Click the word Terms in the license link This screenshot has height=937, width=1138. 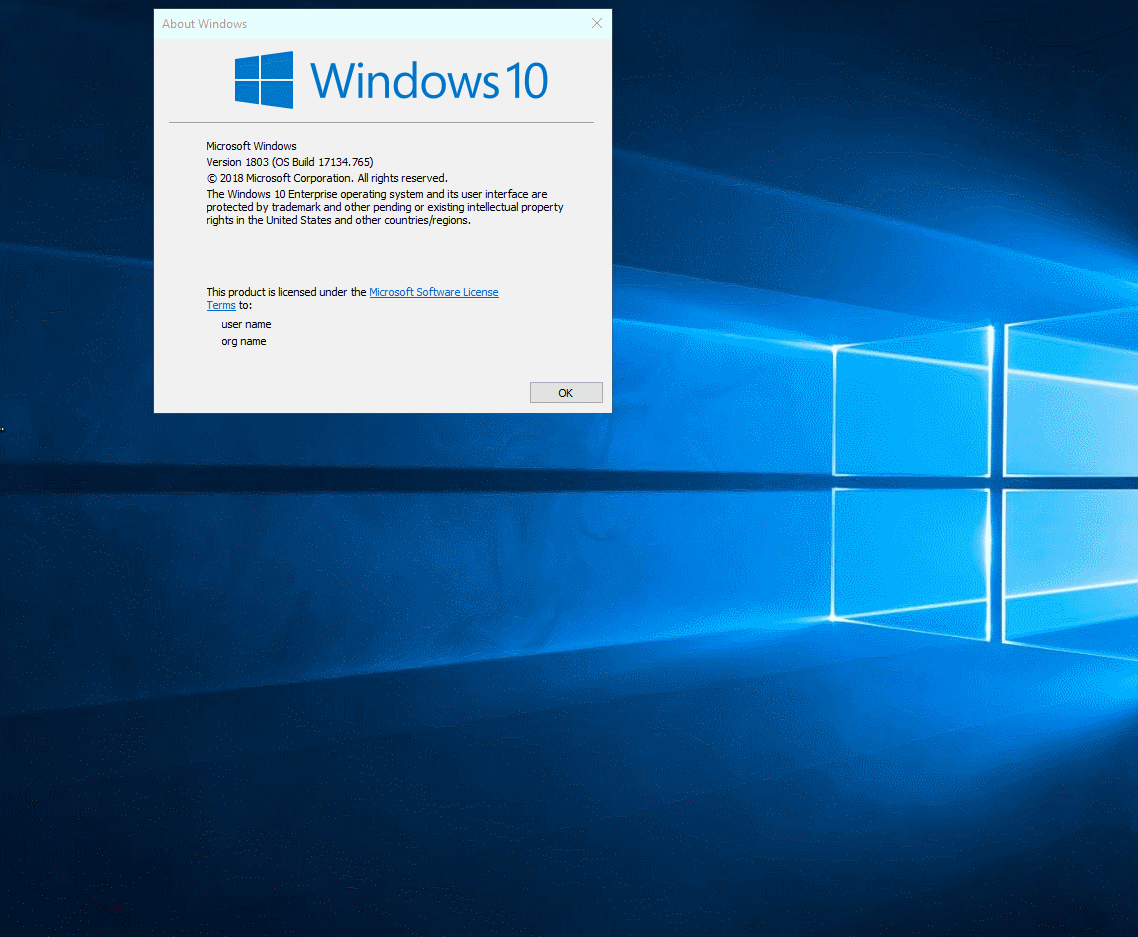click(221, 306)
